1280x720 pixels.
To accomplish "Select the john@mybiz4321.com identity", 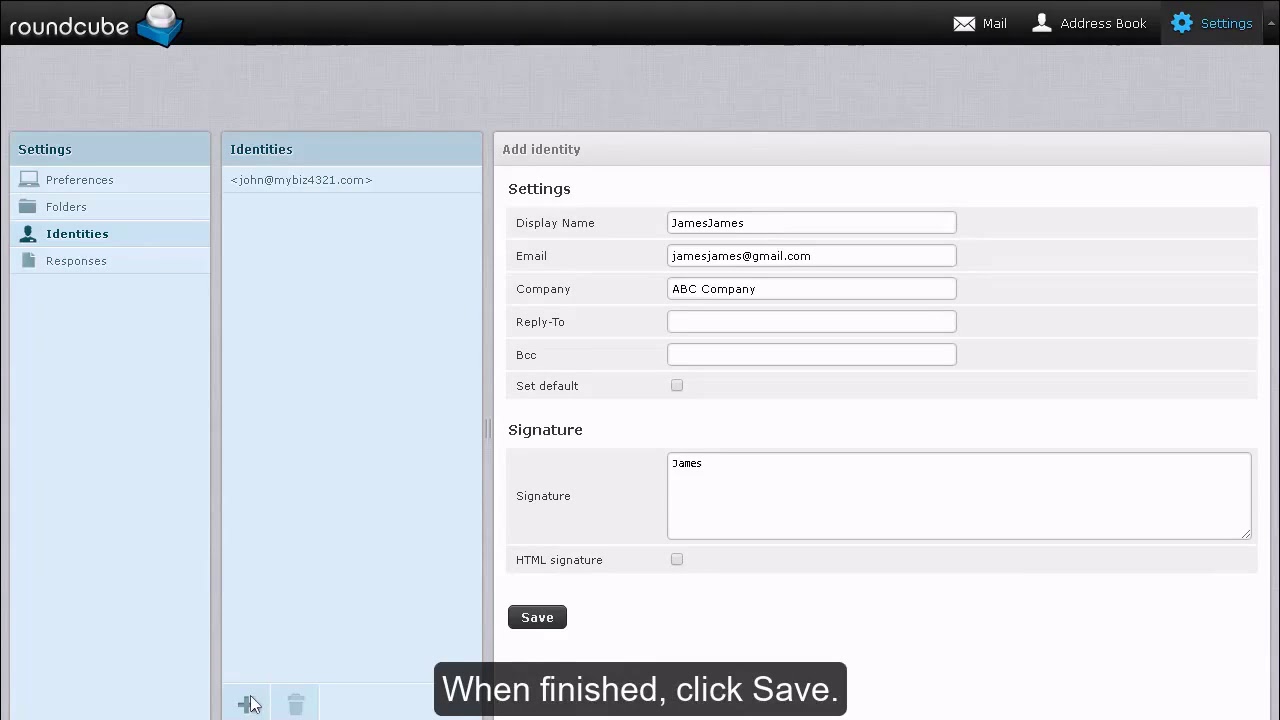I will click(x=351, y=180).
